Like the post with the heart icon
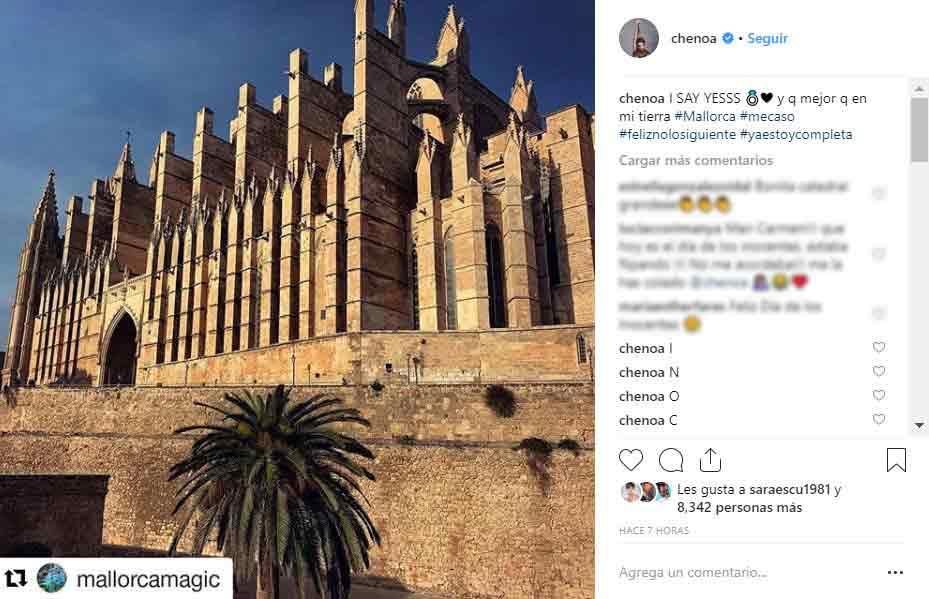This screenshot has width=929, height=599. click(x=631, y=460)
